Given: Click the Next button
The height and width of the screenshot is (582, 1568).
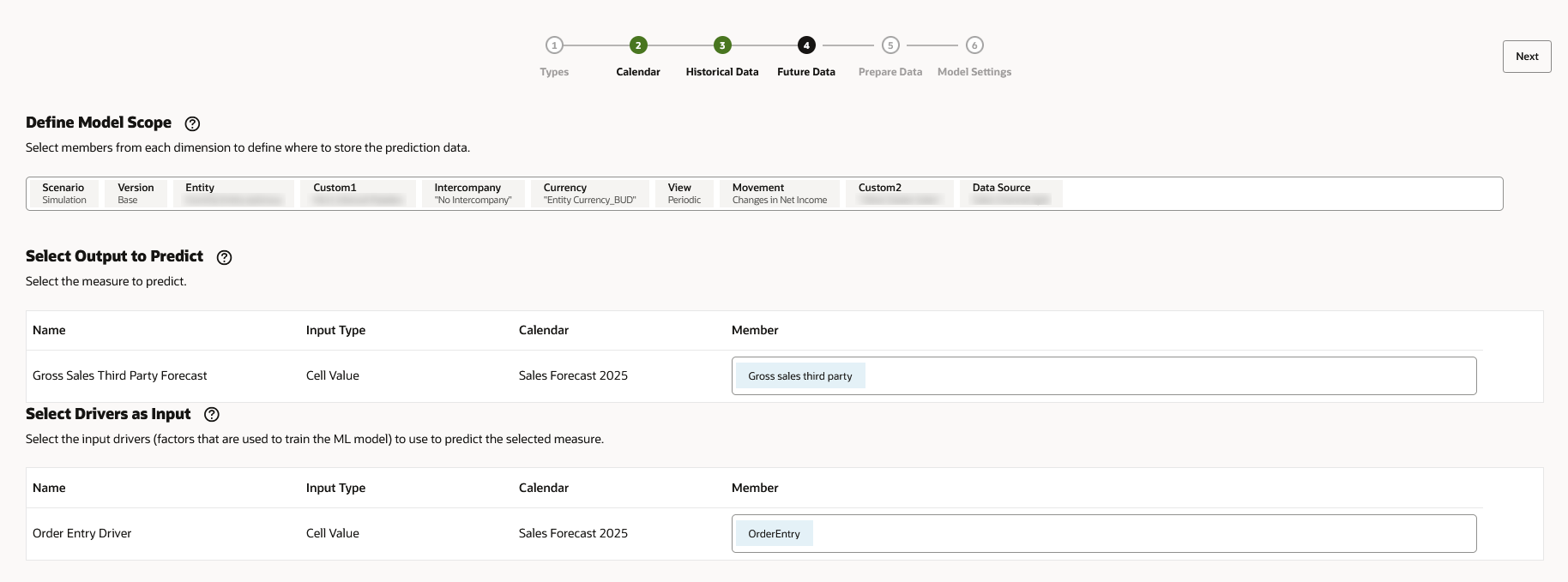Looking at the screenshot, I should pyautogui.click(x=1527, y=57).
